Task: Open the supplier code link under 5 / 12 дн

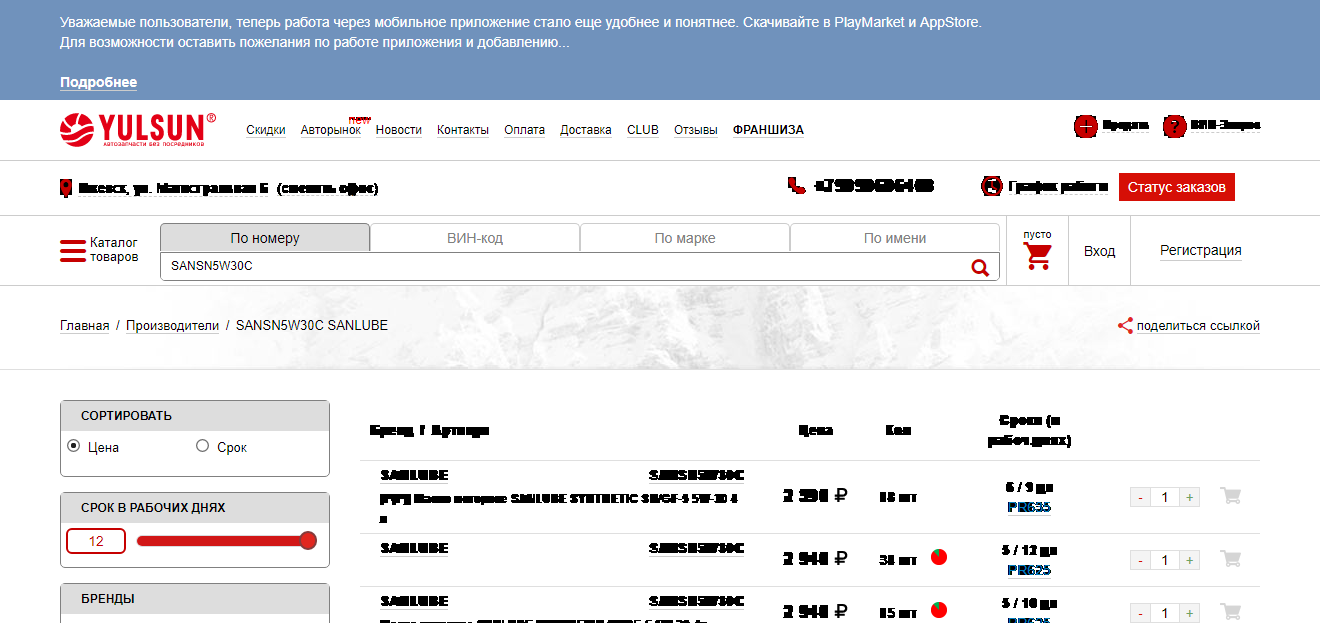Action: pyautogui.click(x=1029, y=571)
